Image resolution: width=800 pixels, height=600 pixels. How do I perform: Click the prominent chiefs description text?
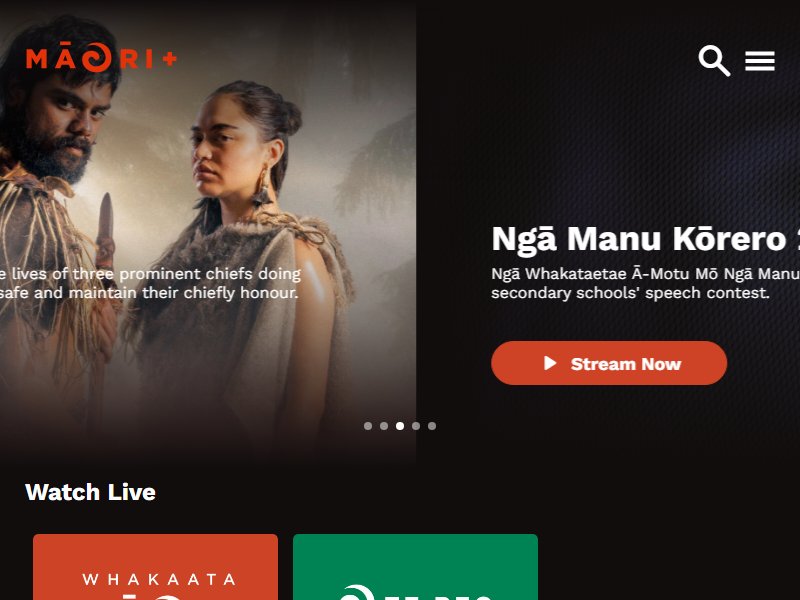click(x=150, y=283)
